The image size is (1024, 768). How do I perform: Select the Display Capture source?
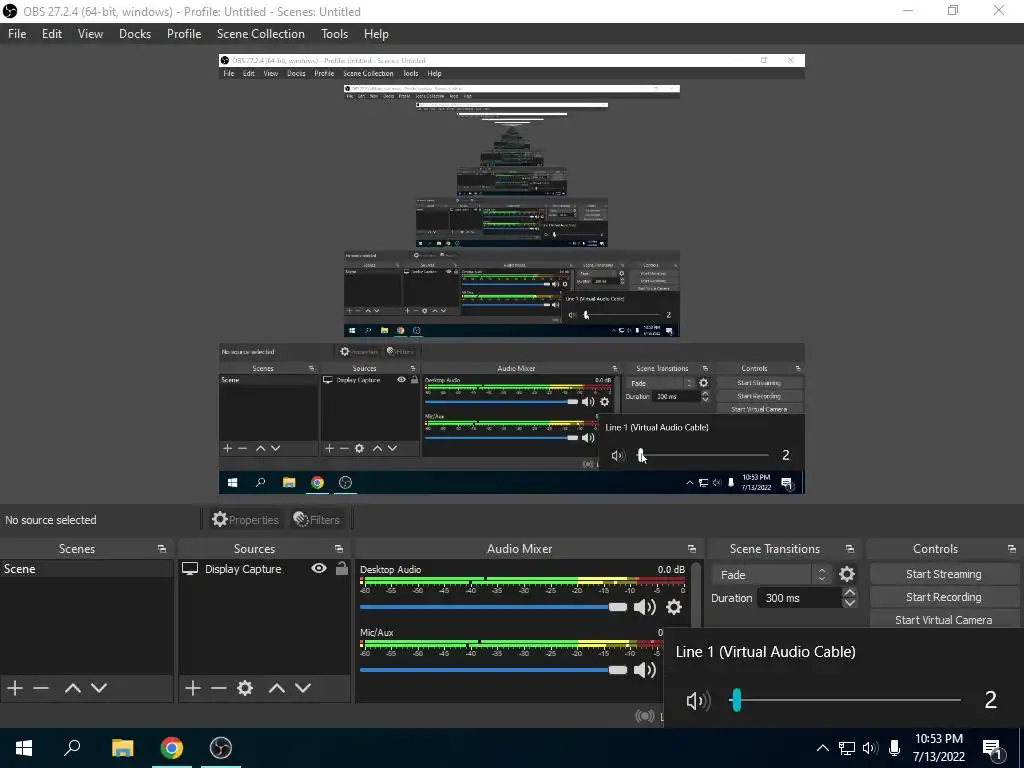click(243, 569)
